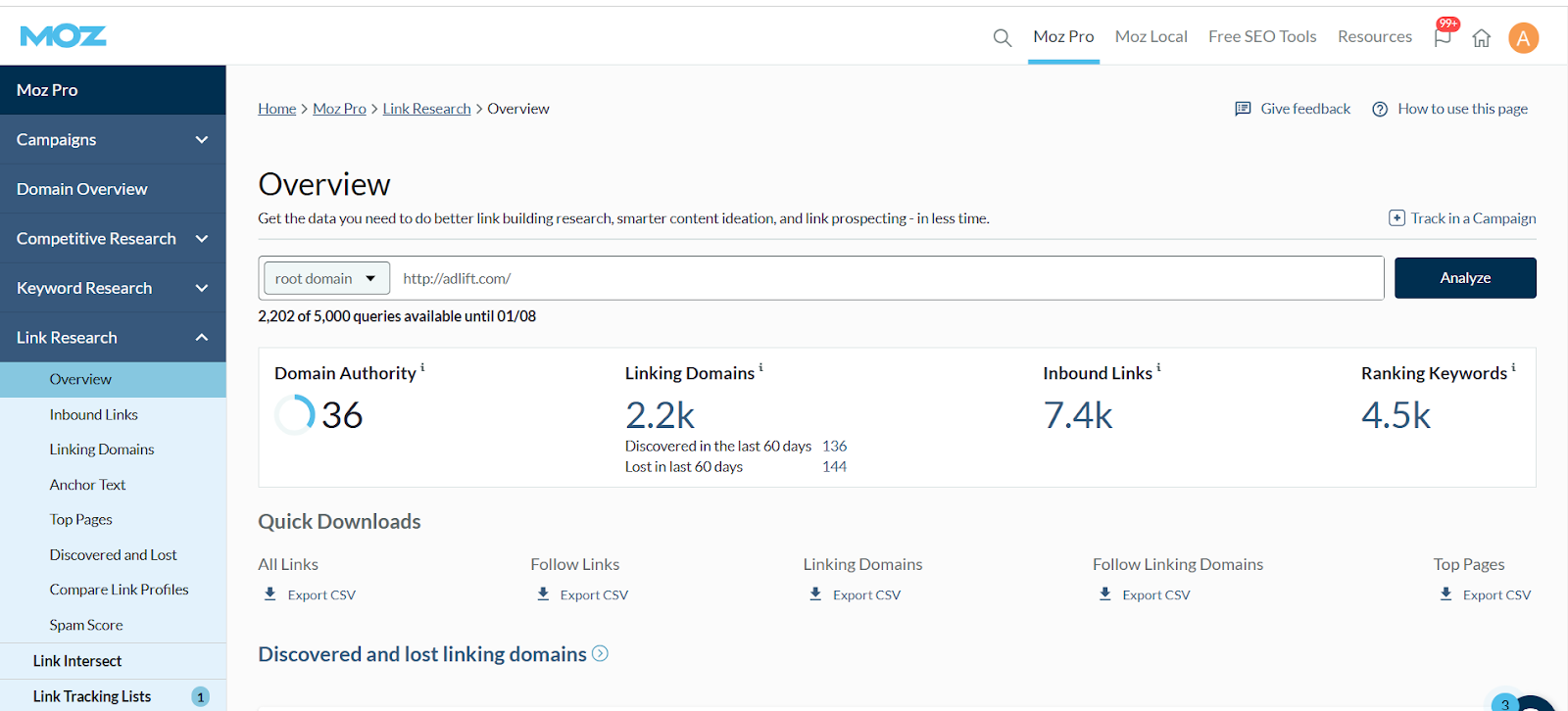Click download icon under Follow Linking Domains
Image resolution: width=1568 pixels, height=711 pixels.
(1105, 593)
